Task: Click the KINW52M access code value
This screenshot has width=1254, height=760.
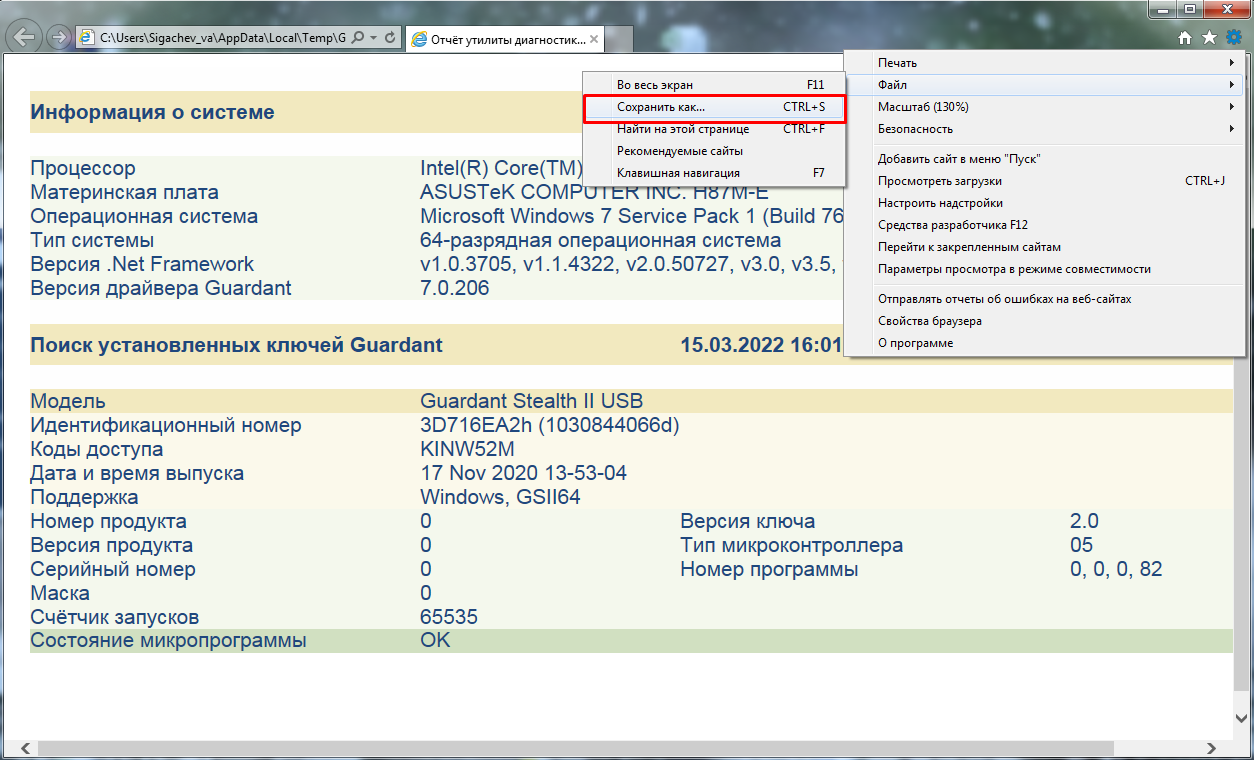Action: tap(467, 449)
